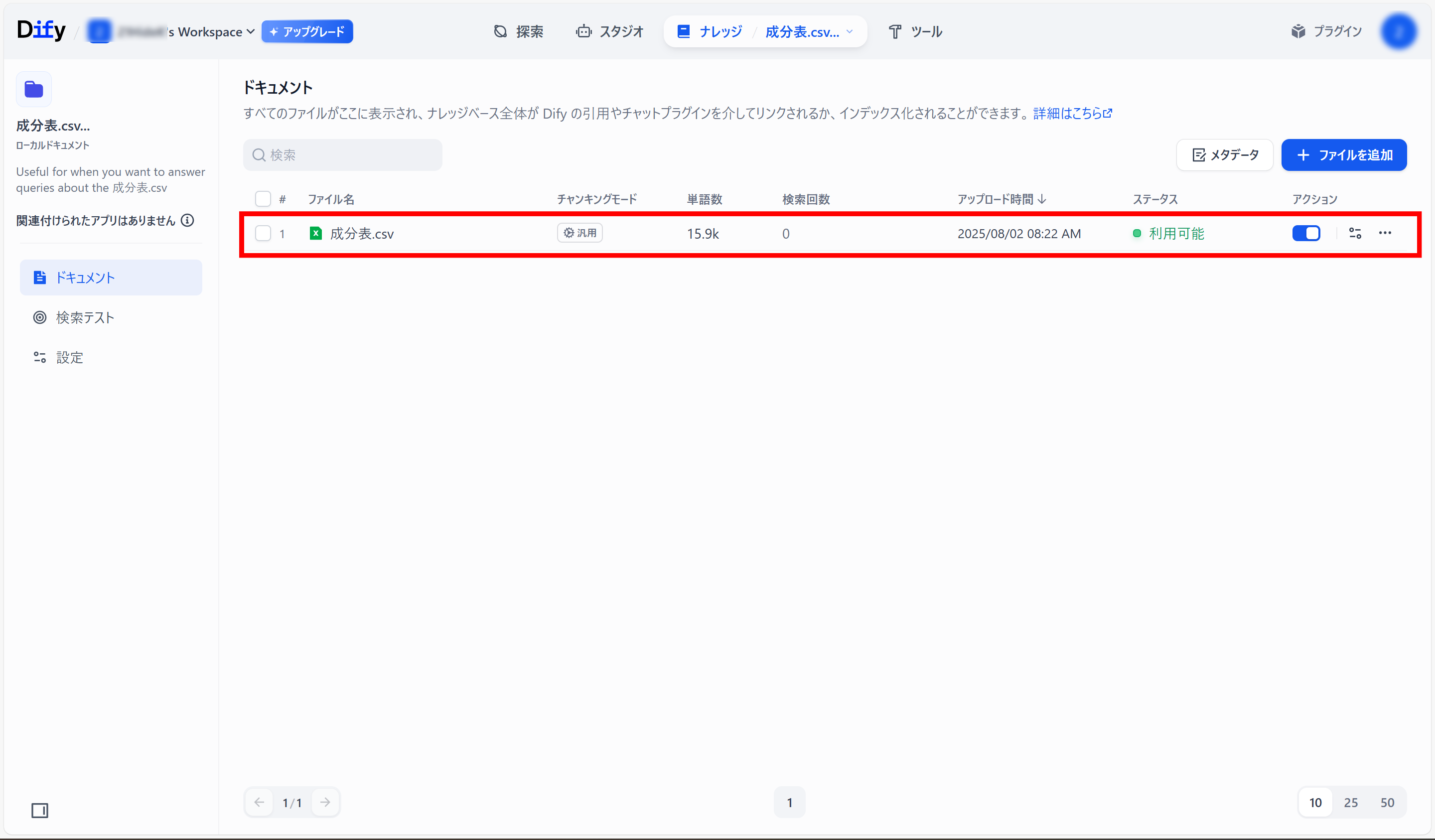
Task: Sort by アップロード時間 column
Action: [x=1002, y=199]
